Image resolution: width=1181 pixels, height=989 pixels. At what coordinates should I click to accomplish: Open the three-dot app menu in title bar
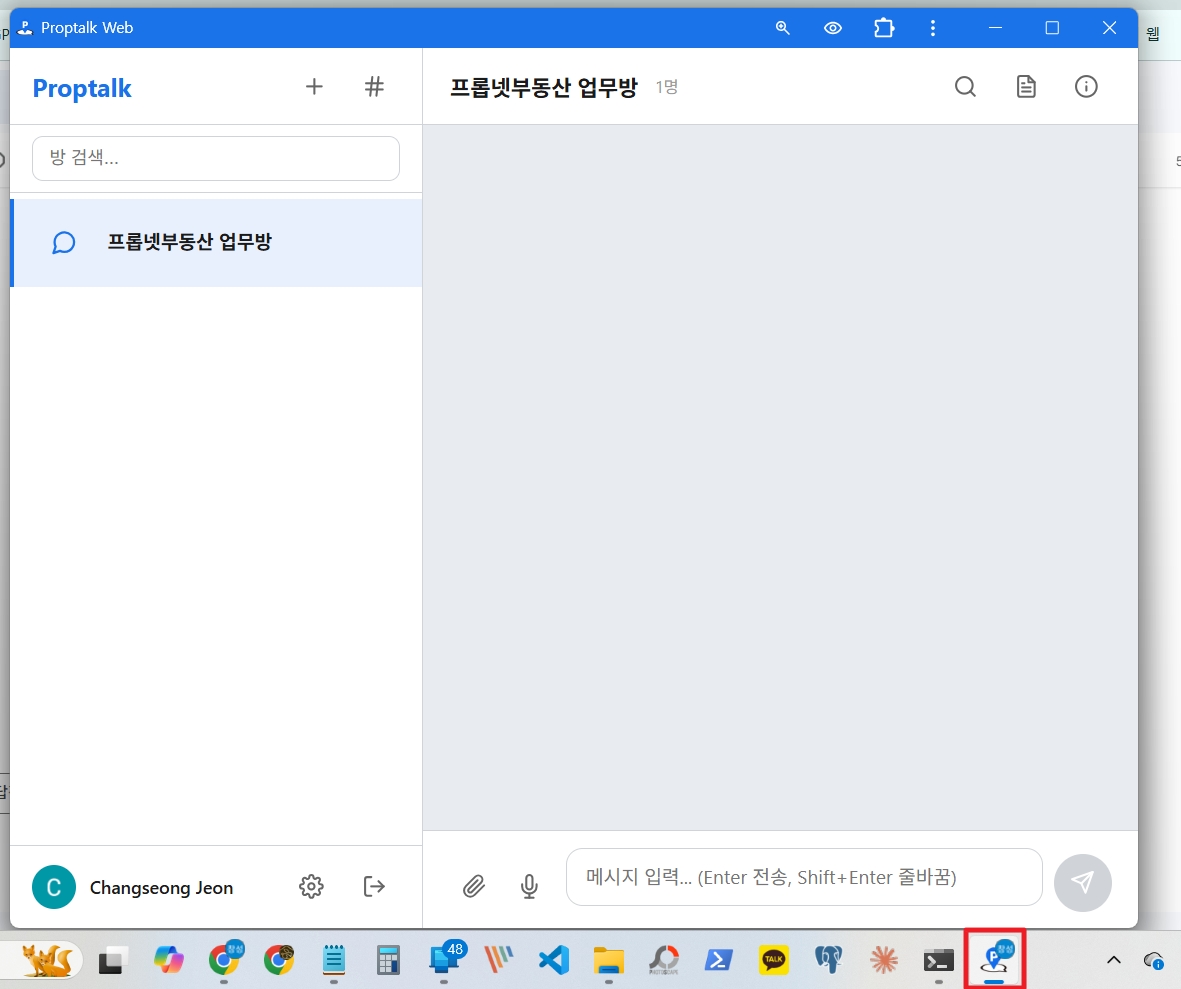tap(933, 28)
